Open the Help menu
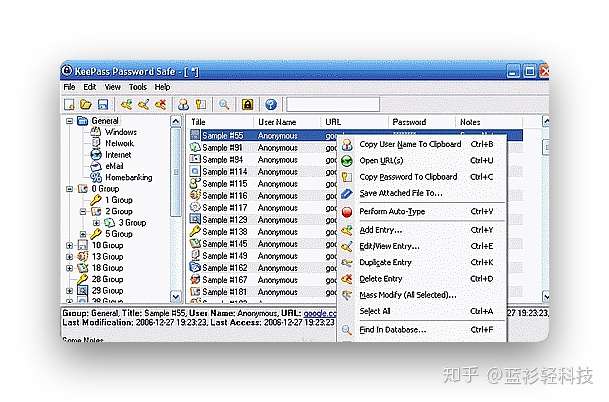 click(162, 87)
